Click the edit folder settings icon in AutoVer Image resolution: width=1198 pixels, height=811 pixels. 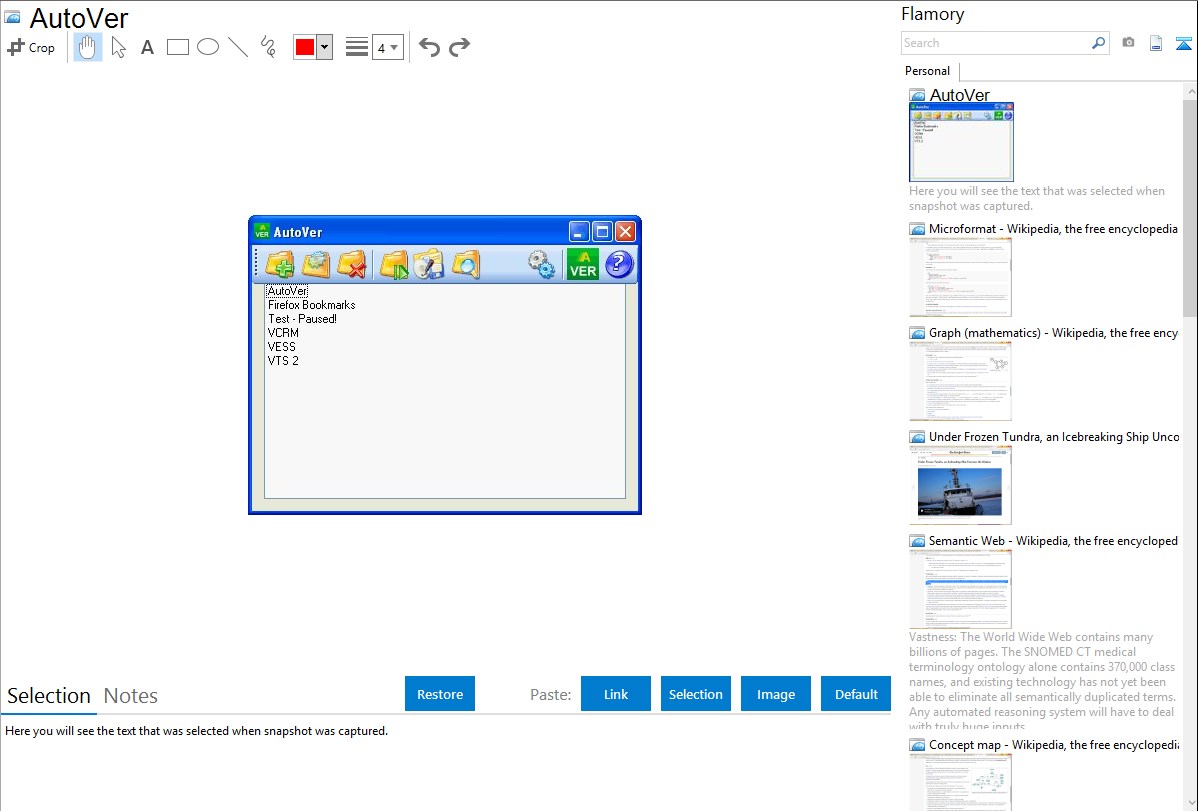tap(316, 265)
